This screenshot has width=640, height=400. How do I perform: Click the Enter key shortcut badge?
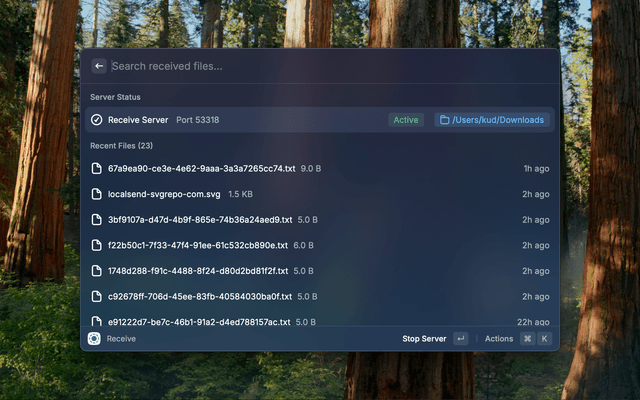[x=460, y=339]
